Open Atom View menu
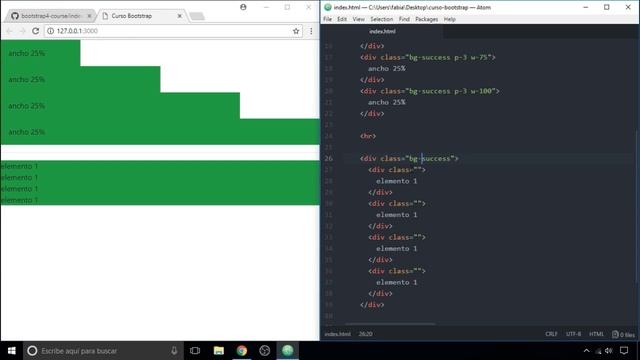The height and width of the screenshot is (360, 640). point(358,19)
